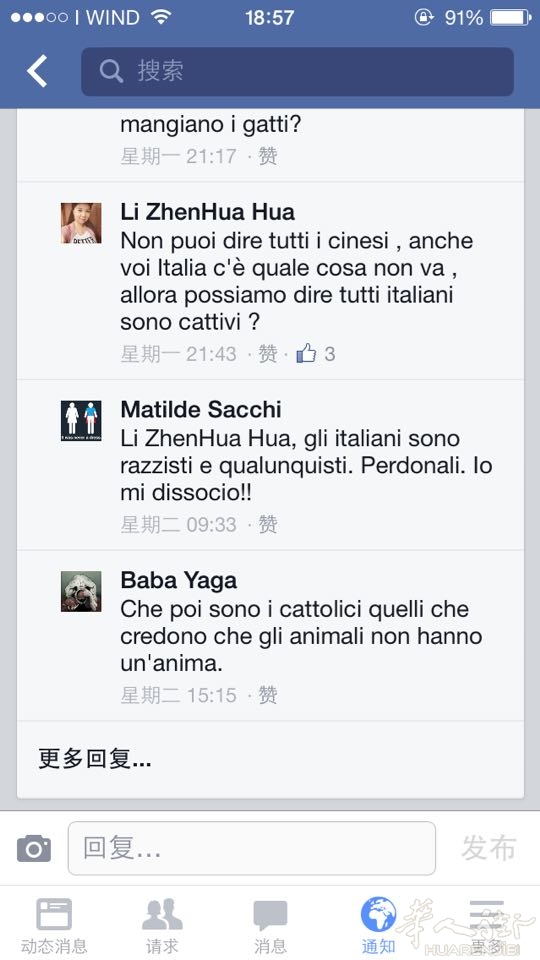The height and width of the screenshot is (960, 540).
Task: Tap the search magnifier icon
Action: click(111, 72)
